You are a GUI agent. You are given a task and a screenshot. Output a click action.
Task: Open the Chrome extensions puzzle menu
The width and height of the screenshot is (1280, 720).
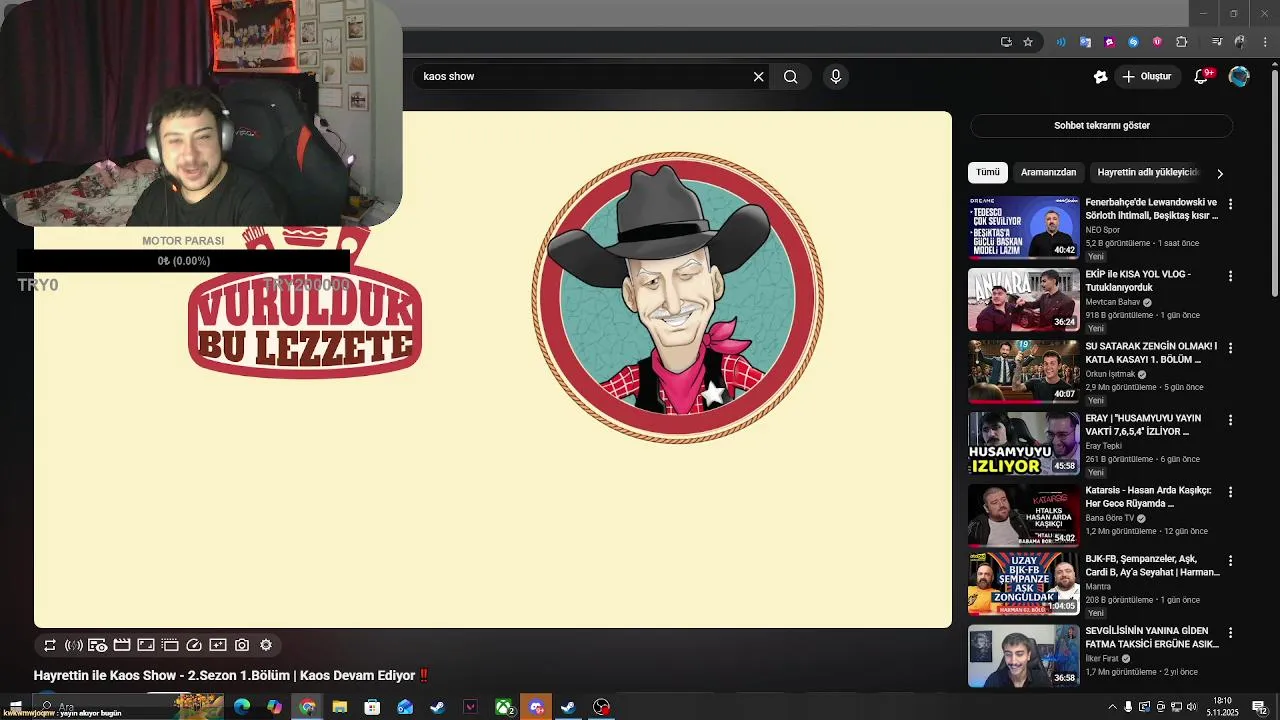(1182, 42)
